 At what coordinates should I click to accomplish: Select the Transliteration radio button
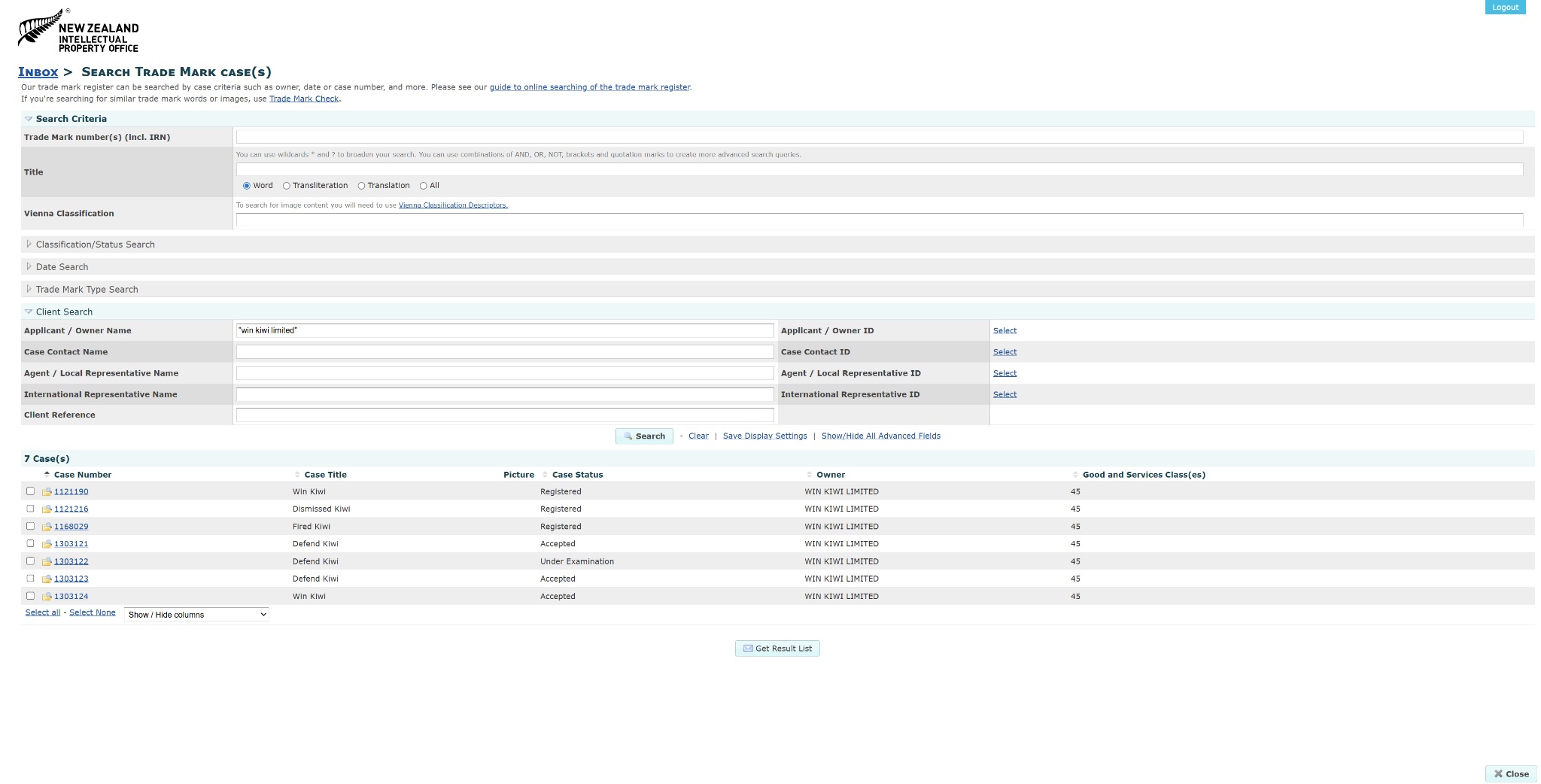[286, 186]
